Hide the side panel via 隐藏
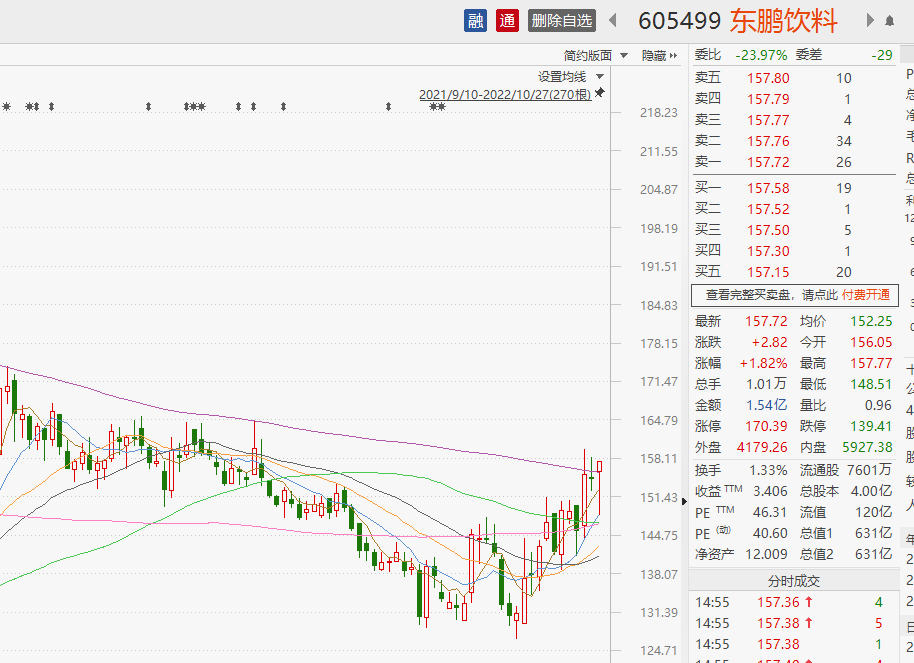The height and width of the screenshot is (663, 914). click(x=658, y=56)
